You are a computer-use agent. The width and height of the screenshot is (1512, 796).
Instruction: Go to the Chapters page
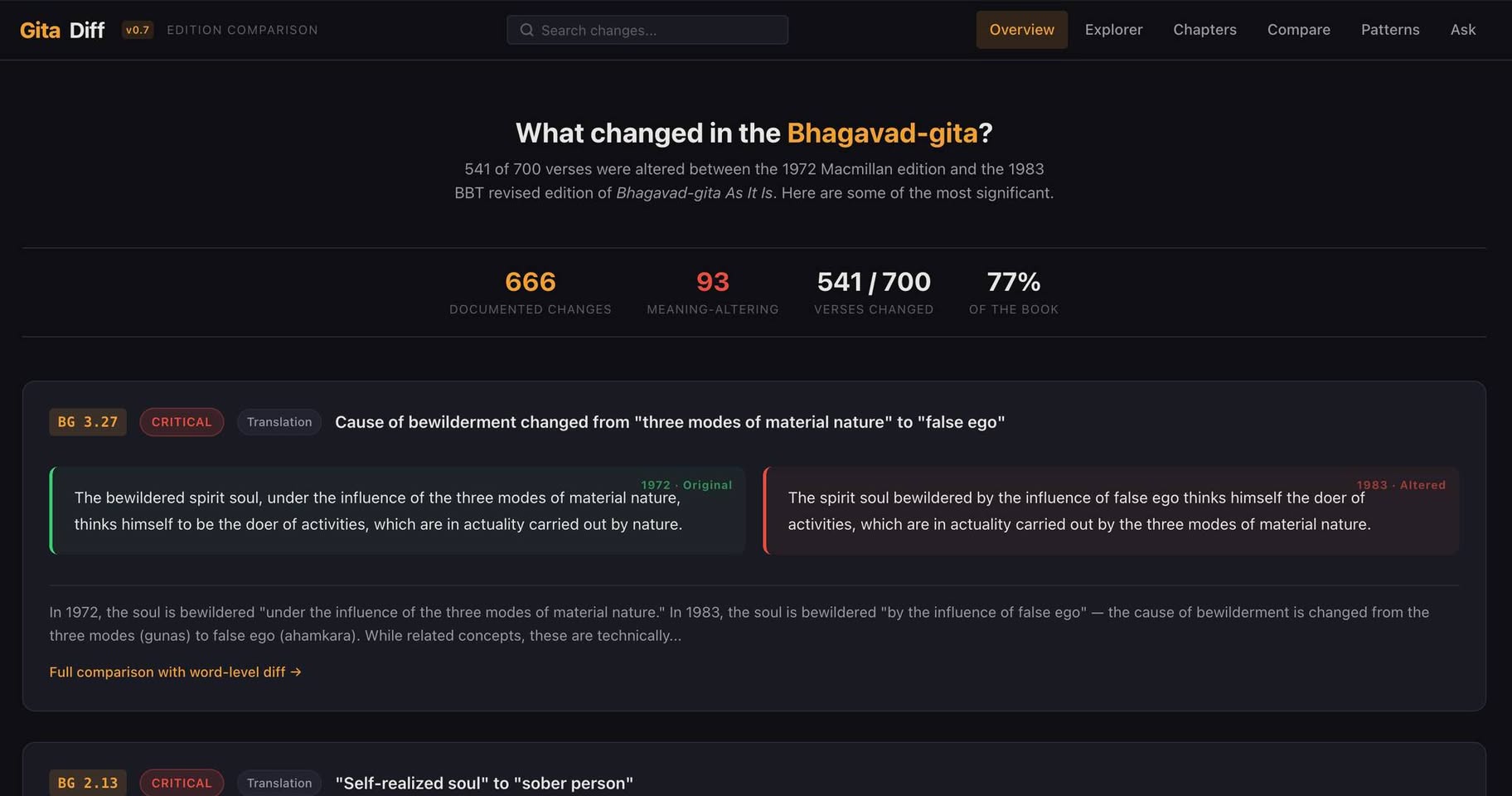pos(1204,30)
